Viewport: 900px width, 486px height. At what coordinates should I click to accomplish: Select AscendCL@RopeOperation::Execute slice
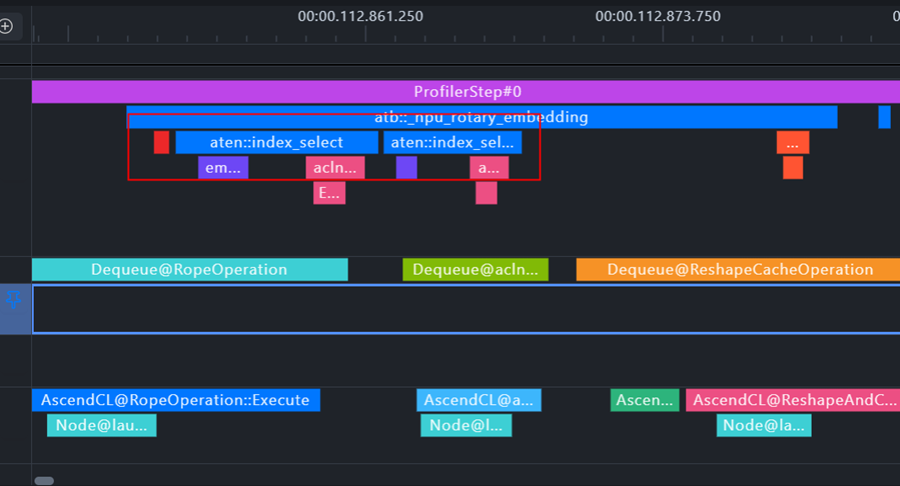coord(176,400)
